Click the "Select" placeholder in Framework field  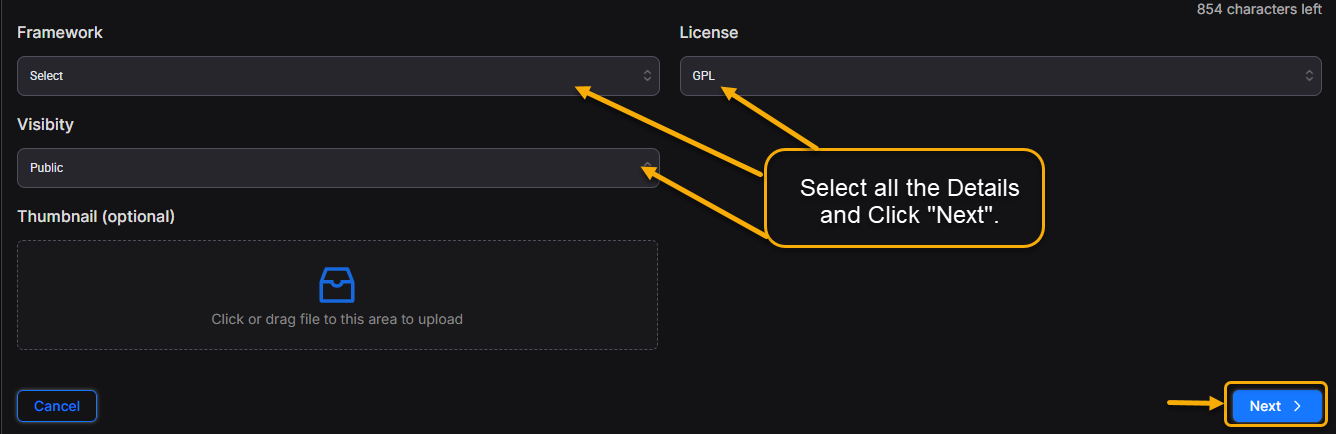[x=47, y=76]
